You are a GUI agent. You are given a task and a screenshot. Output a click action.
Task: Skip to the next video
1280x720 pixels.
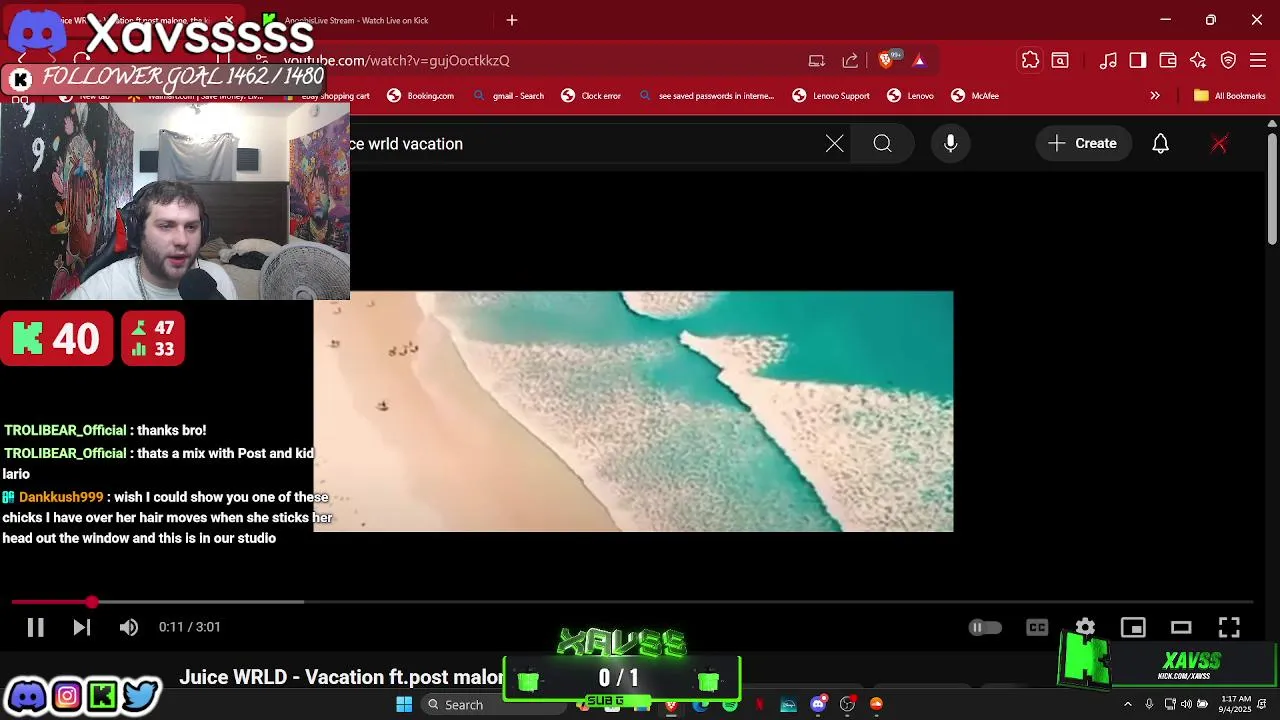[x=82, y=627]
